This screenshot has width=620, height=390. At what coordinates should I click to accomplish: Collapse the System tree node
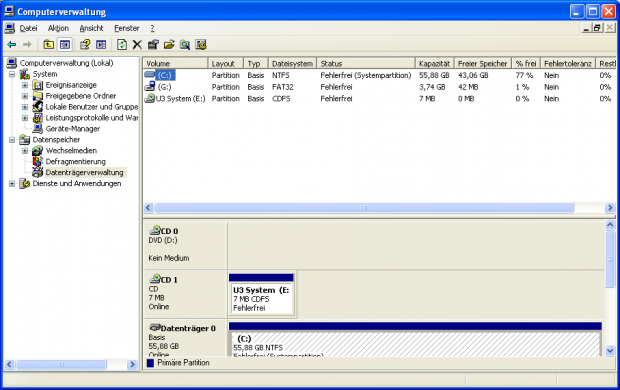point(12,74)
